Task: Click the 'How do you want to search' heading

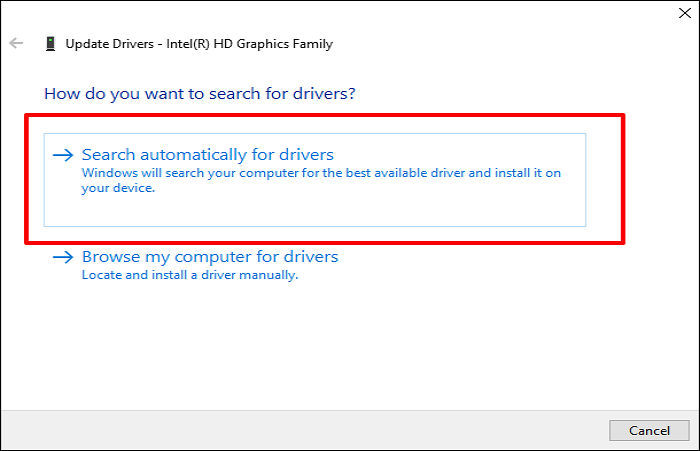Action: [200, 94]
